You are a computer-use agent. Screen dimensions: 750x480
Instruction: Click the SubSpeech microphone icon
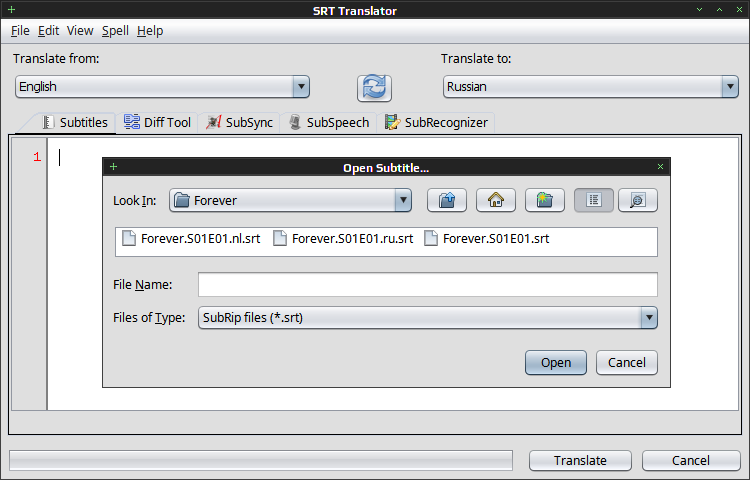tap(295, 122)
